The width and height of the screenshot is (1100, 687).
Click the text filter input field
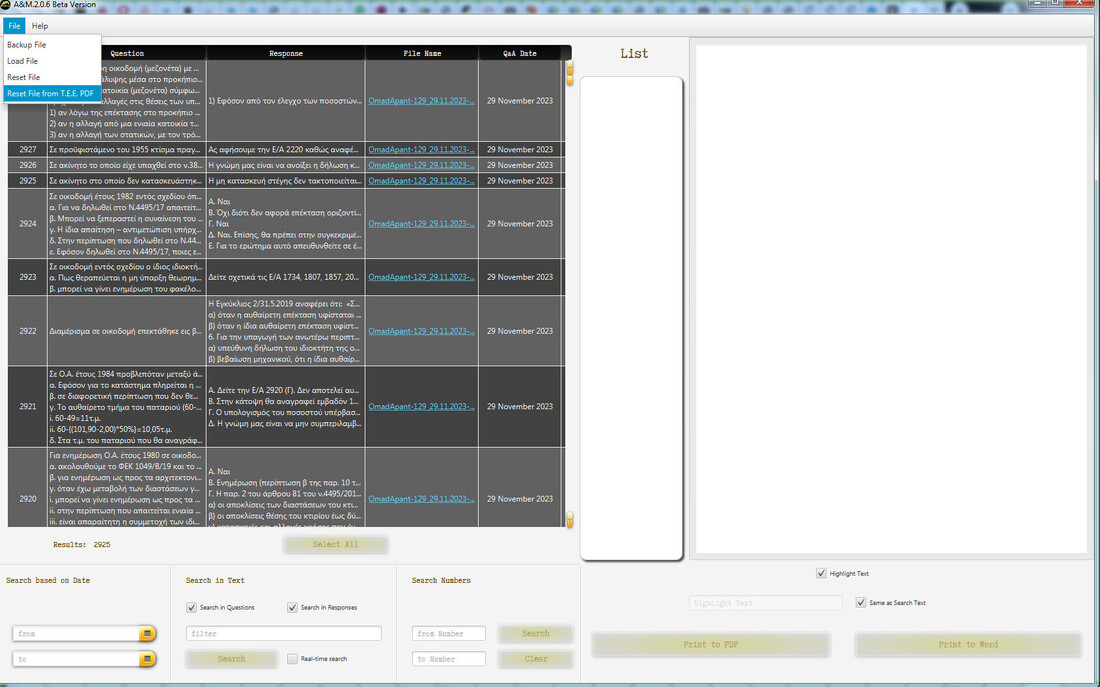tap(283, 634)
